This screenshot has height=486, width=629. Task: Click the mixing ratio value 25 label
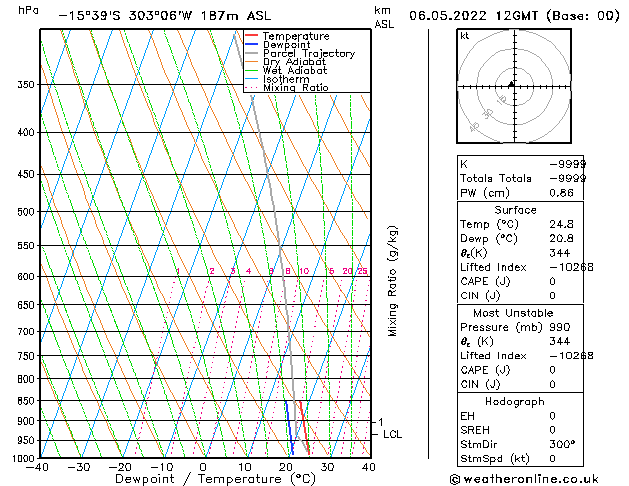click(x=362, y=271)
